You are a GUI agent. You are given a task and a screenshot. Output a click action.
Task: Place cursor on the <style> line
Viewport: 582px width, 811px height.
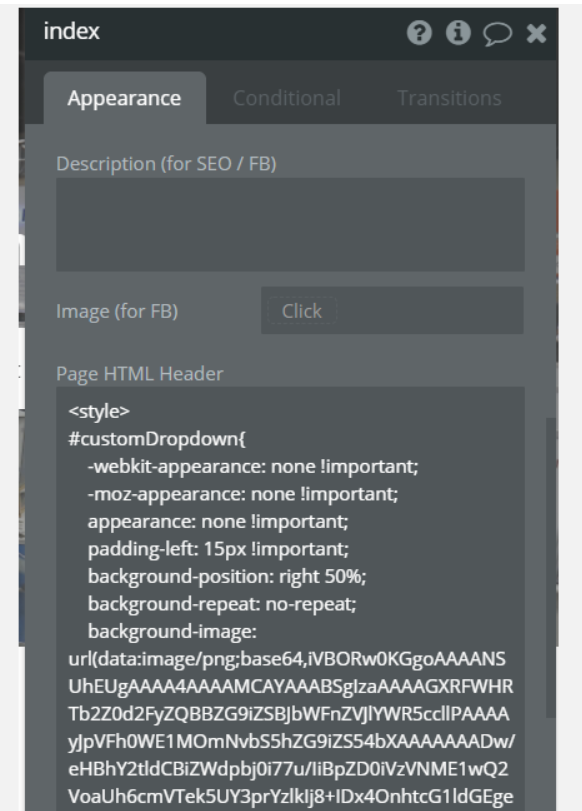pos(99,412)
